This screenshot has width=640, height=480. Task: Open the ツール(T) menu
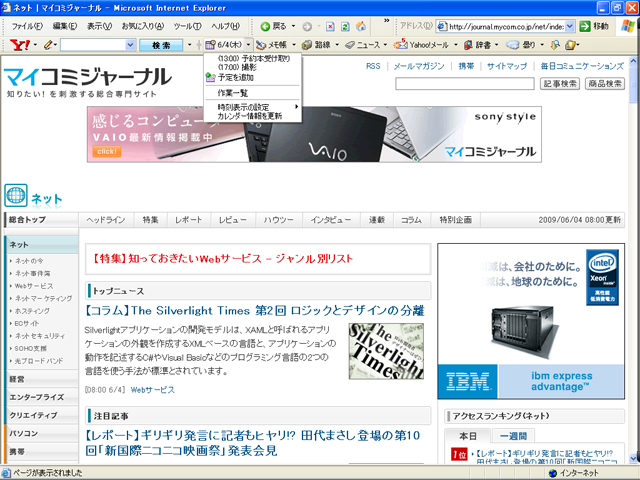[187, 26]
